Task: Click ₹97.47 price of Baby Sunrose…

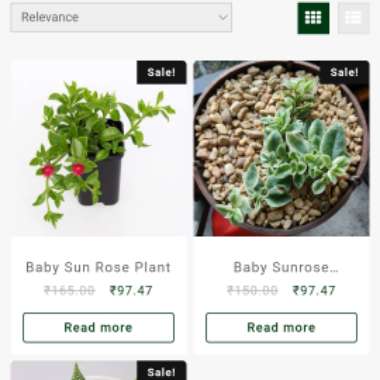Action: tap(314, 291)
